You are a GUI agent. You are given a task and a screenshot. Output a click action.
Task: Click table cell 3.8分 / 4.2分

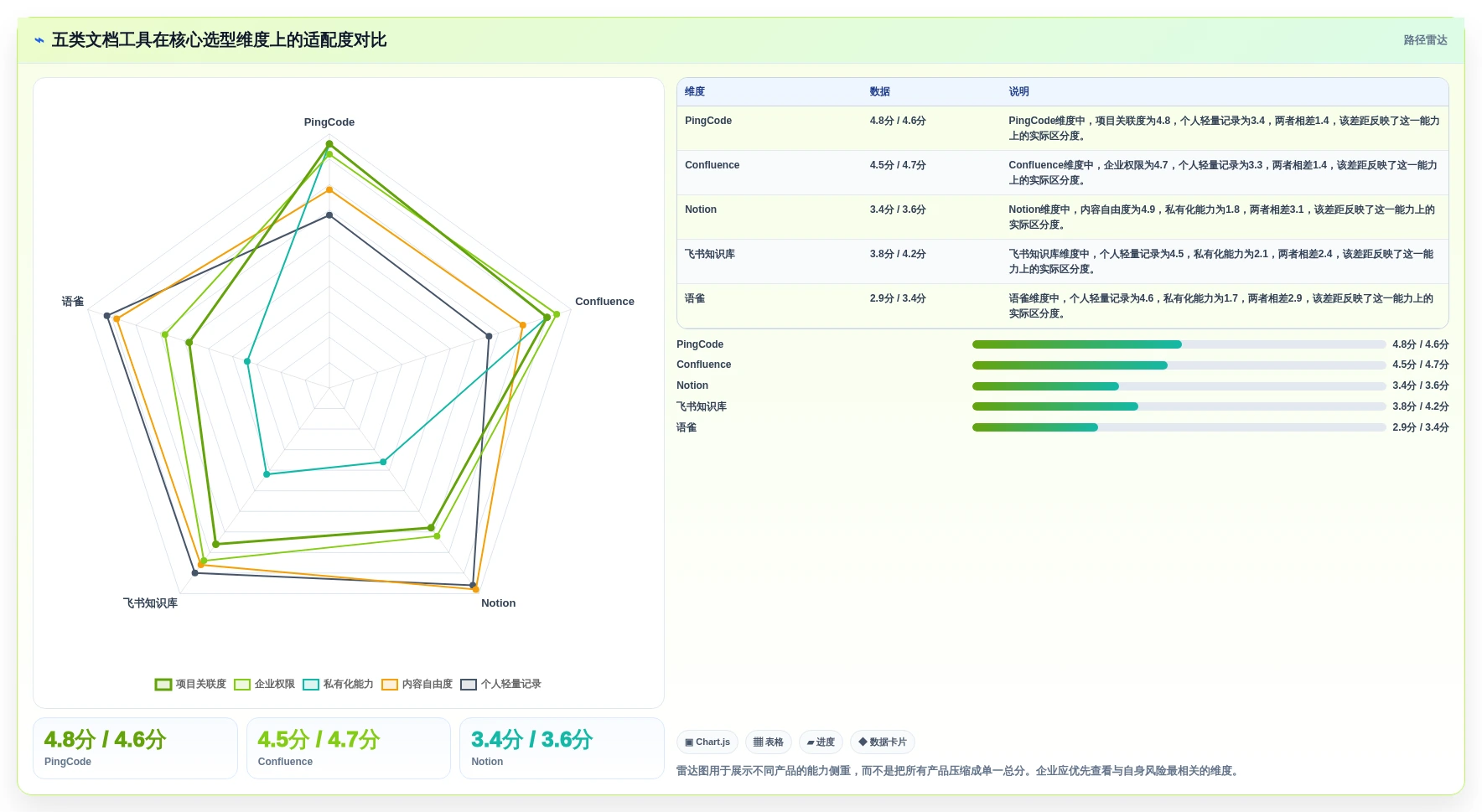pos(898,254)
